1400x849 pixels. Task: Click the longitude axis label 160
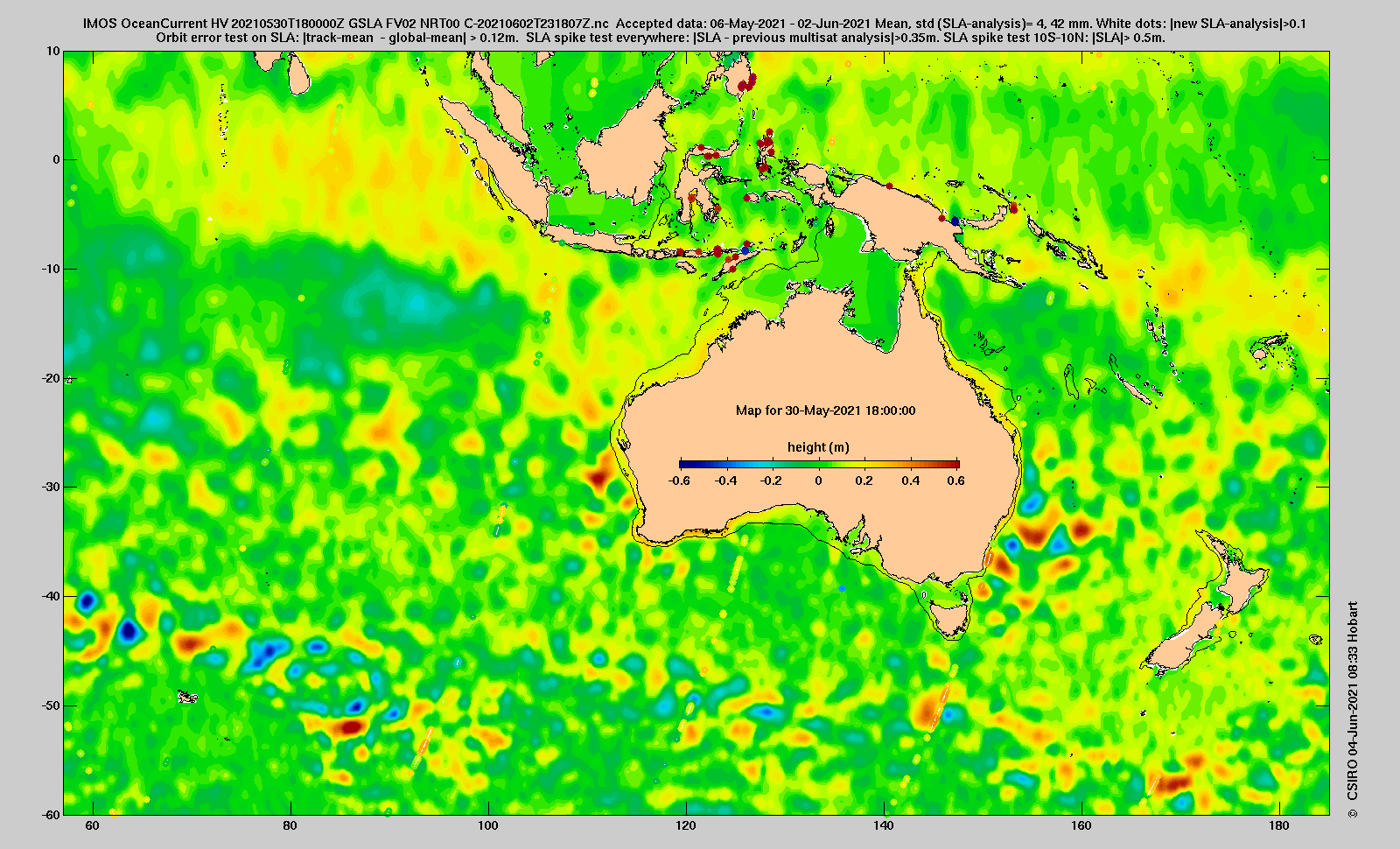(1081, 825)
